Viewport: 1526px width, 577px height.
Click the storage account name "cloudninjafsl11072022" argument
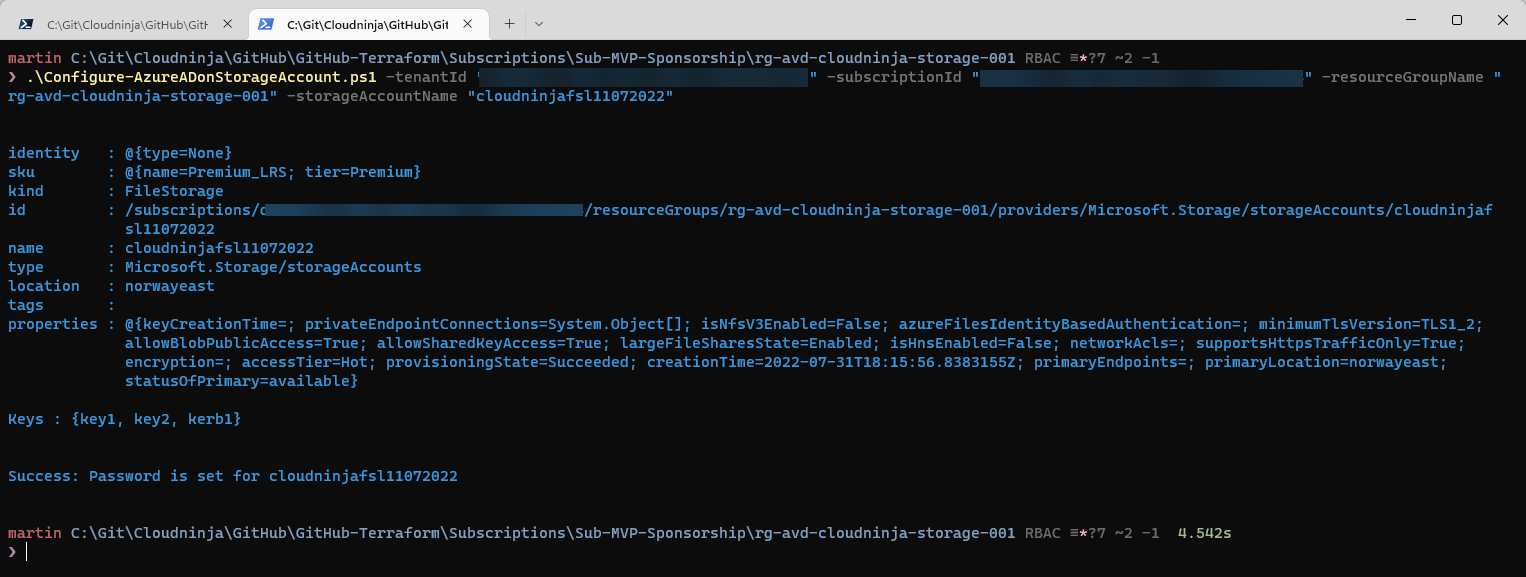click(x=570, y=96)
